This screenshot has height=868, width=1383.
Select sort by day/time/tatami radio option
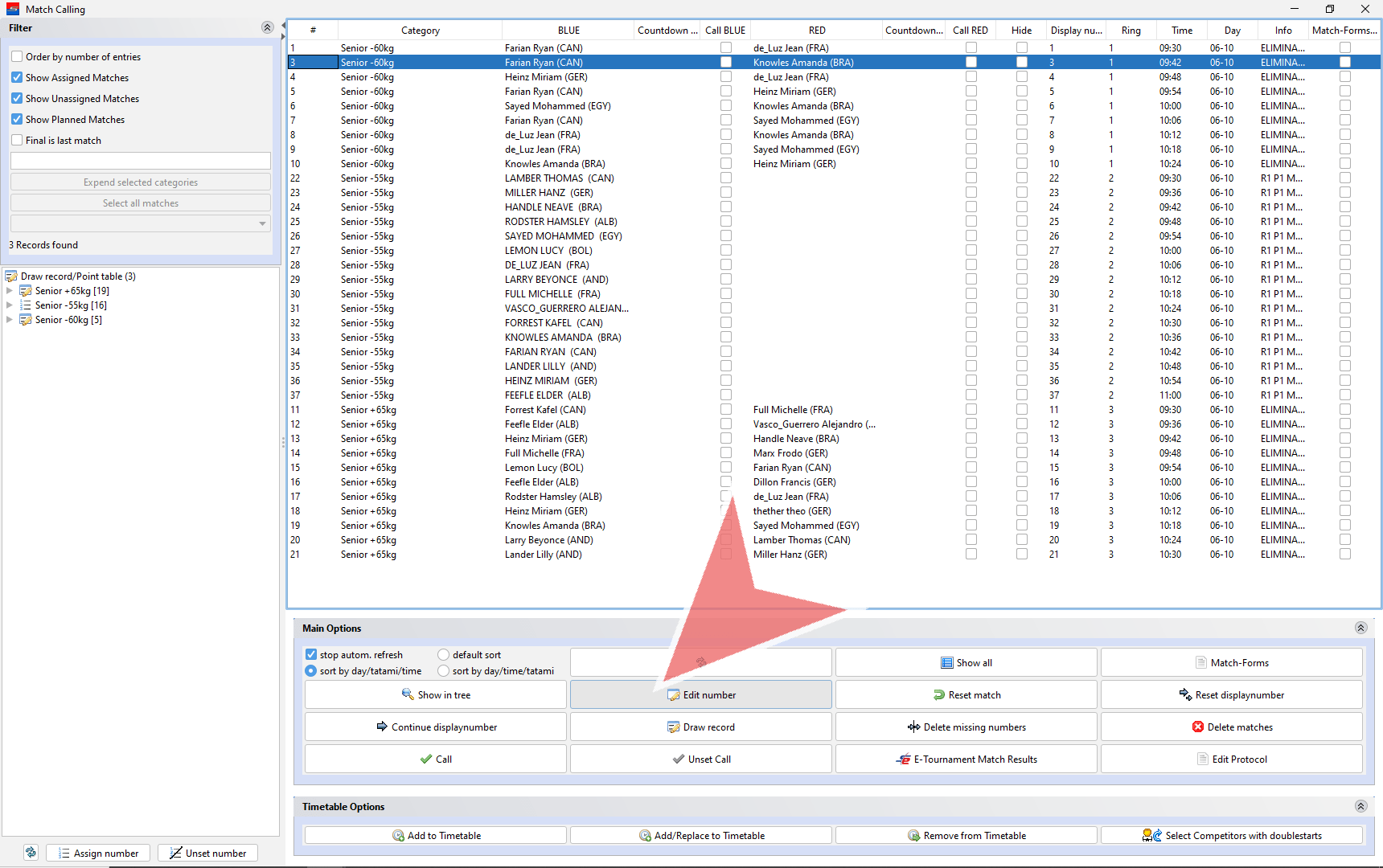tap(444, 671)
